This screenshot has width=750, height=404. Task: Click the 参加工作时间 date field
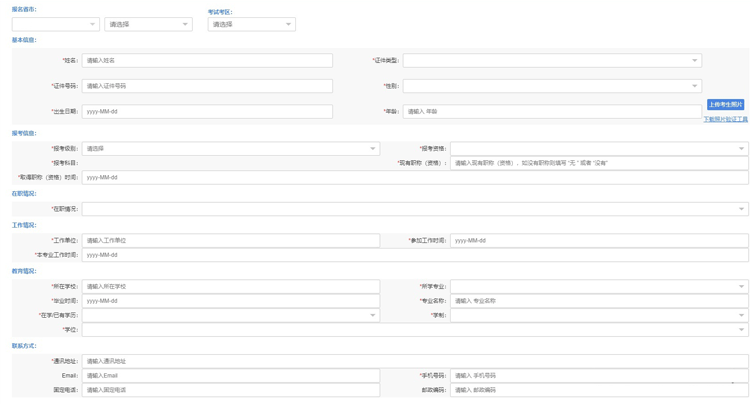click(x=598, y=241)
